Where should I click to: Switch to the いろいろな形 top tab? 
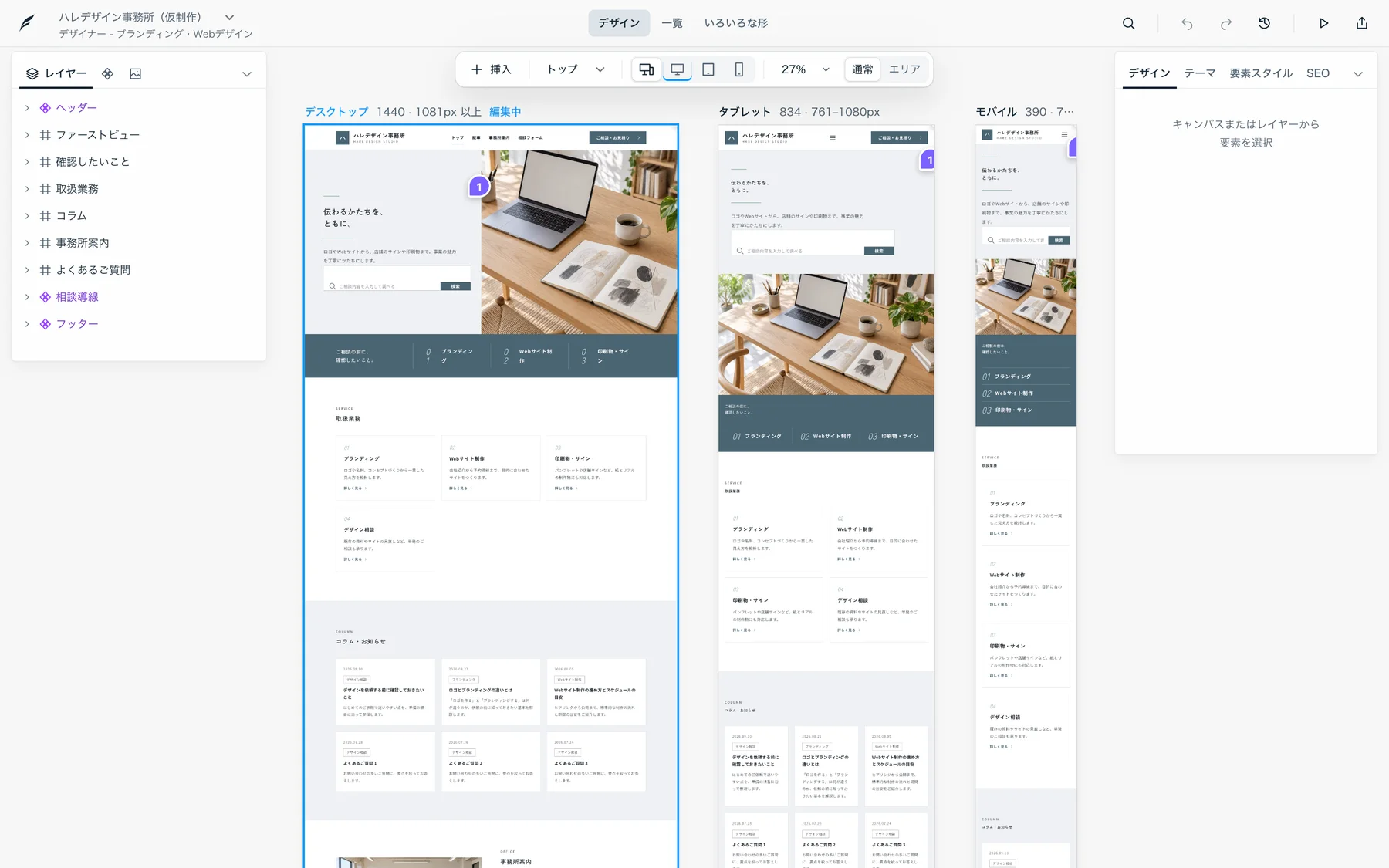pos(736,23)
